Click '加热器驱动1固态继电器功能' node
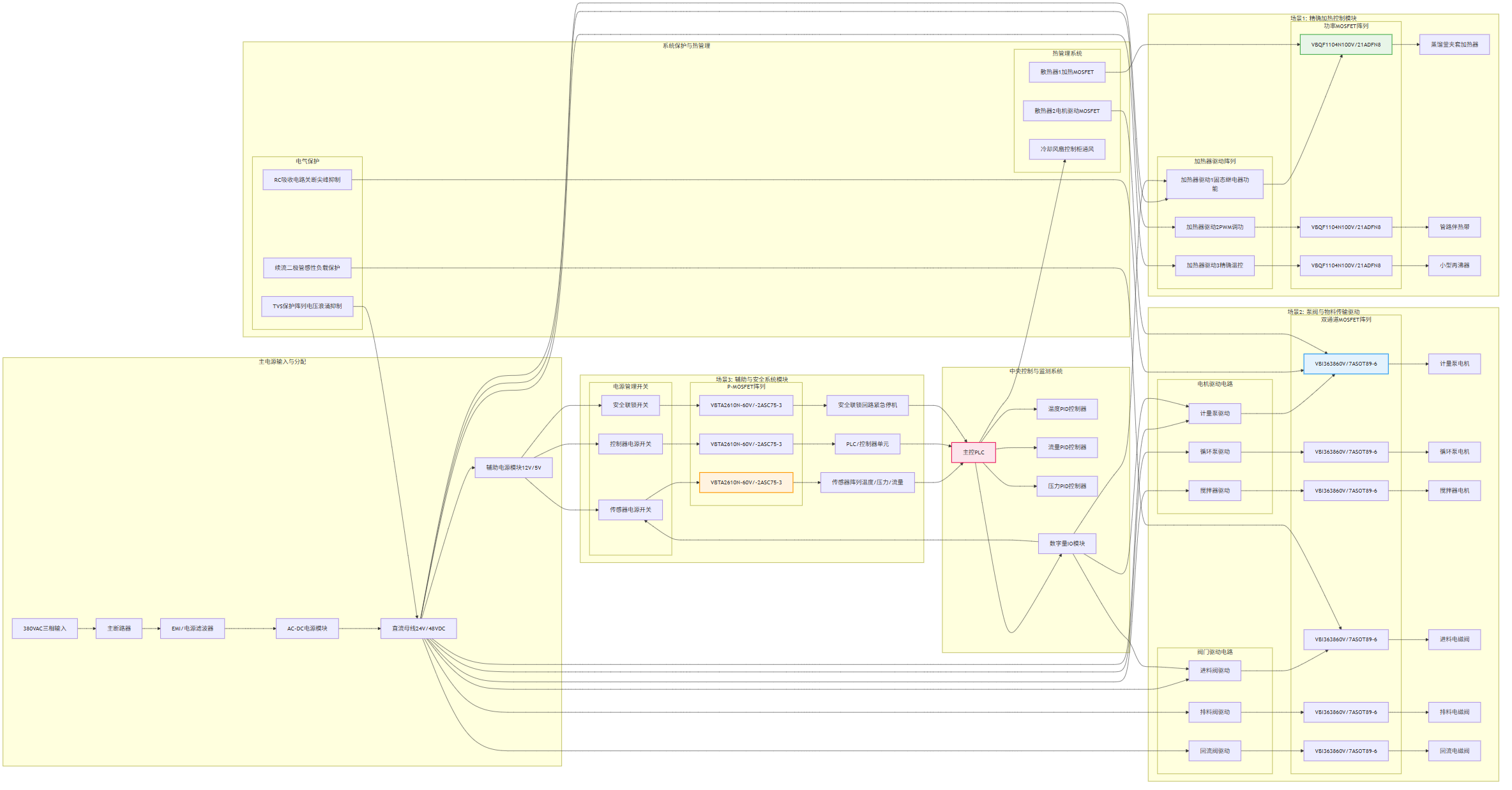This screenshot has width=1512, height=790. (x=1214, y=184)
